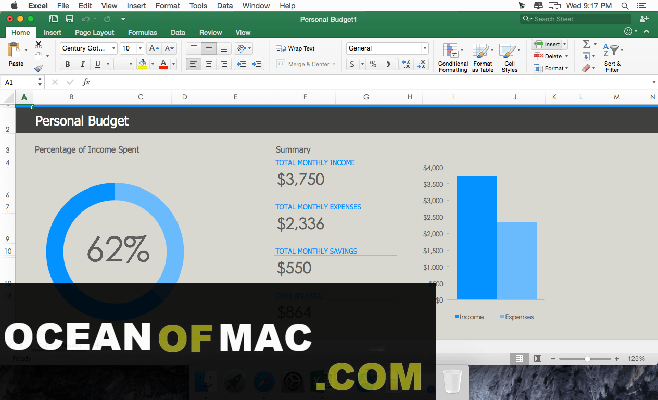The width and height of the screenshot is (658, 400).
Task: Increase font size with larger A icon
Action: (154, 48)
